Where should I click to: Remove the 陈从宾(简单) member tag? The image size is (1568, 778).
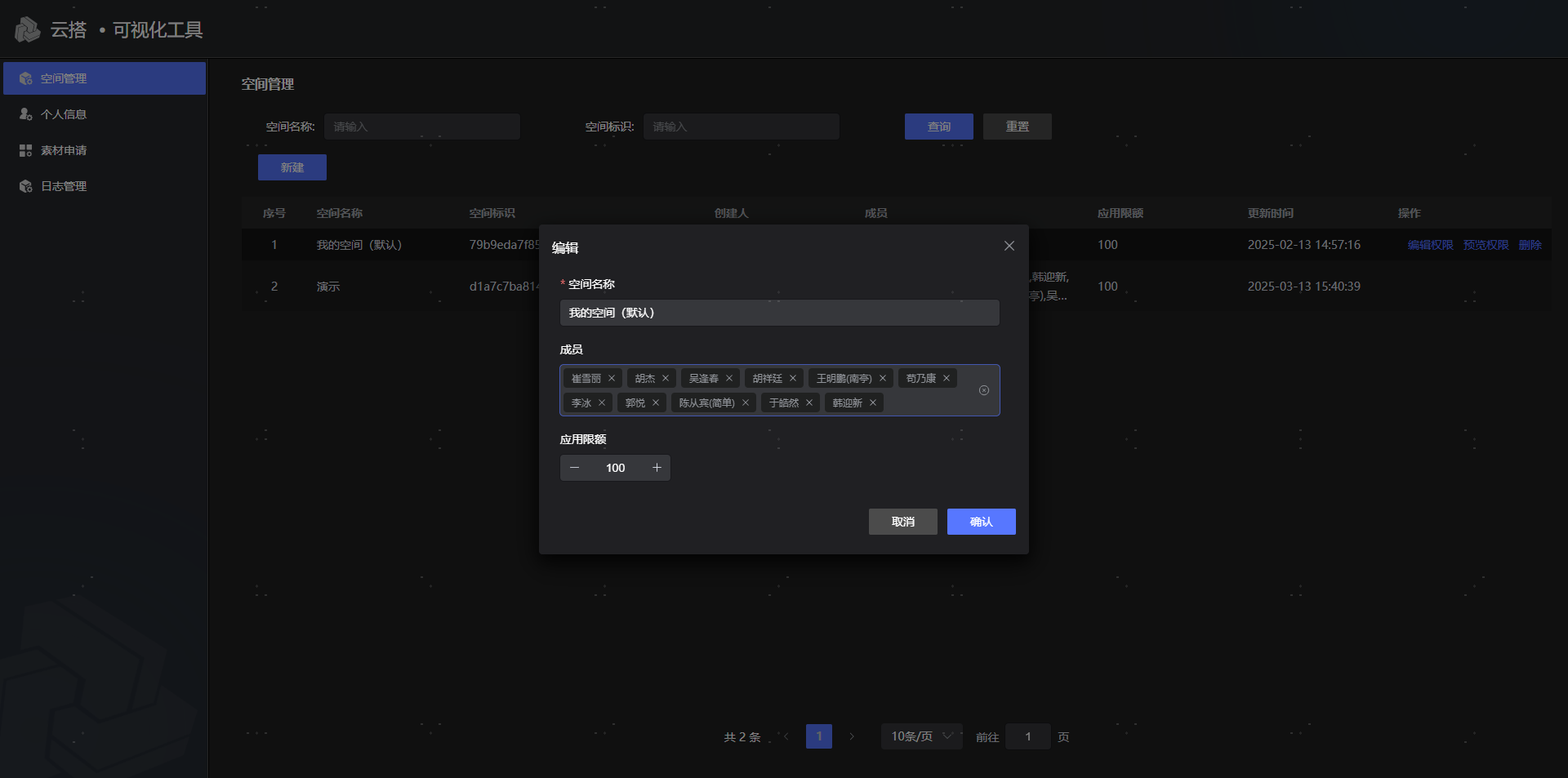coord(746,403)
